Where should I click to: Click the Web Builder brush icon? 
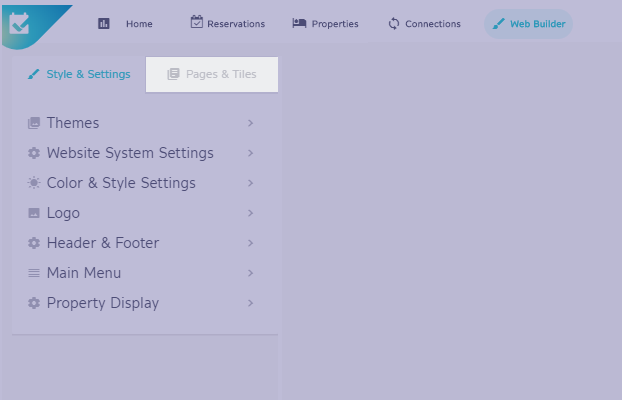click(498, 24)
